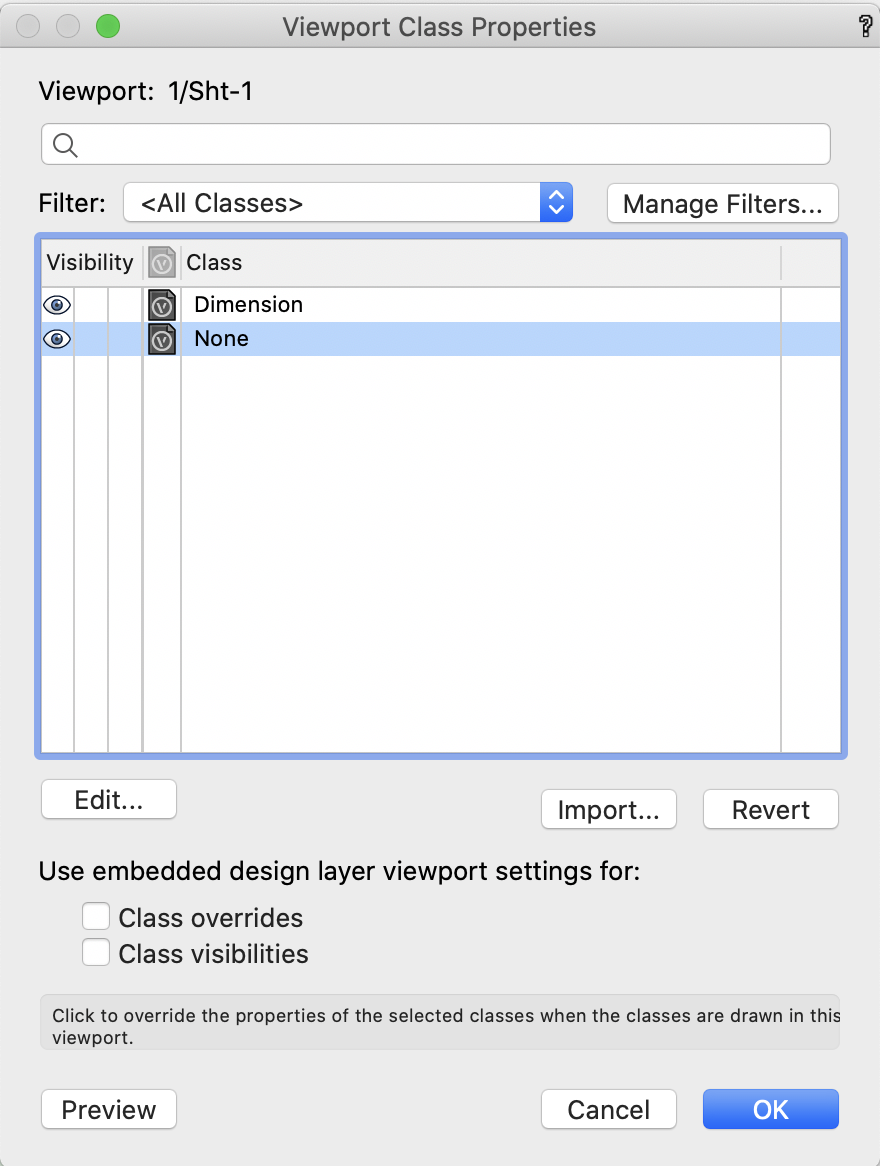Click the Manage Filters button
The width and height of the screenshot is (880, 1166).
point(722,204)
